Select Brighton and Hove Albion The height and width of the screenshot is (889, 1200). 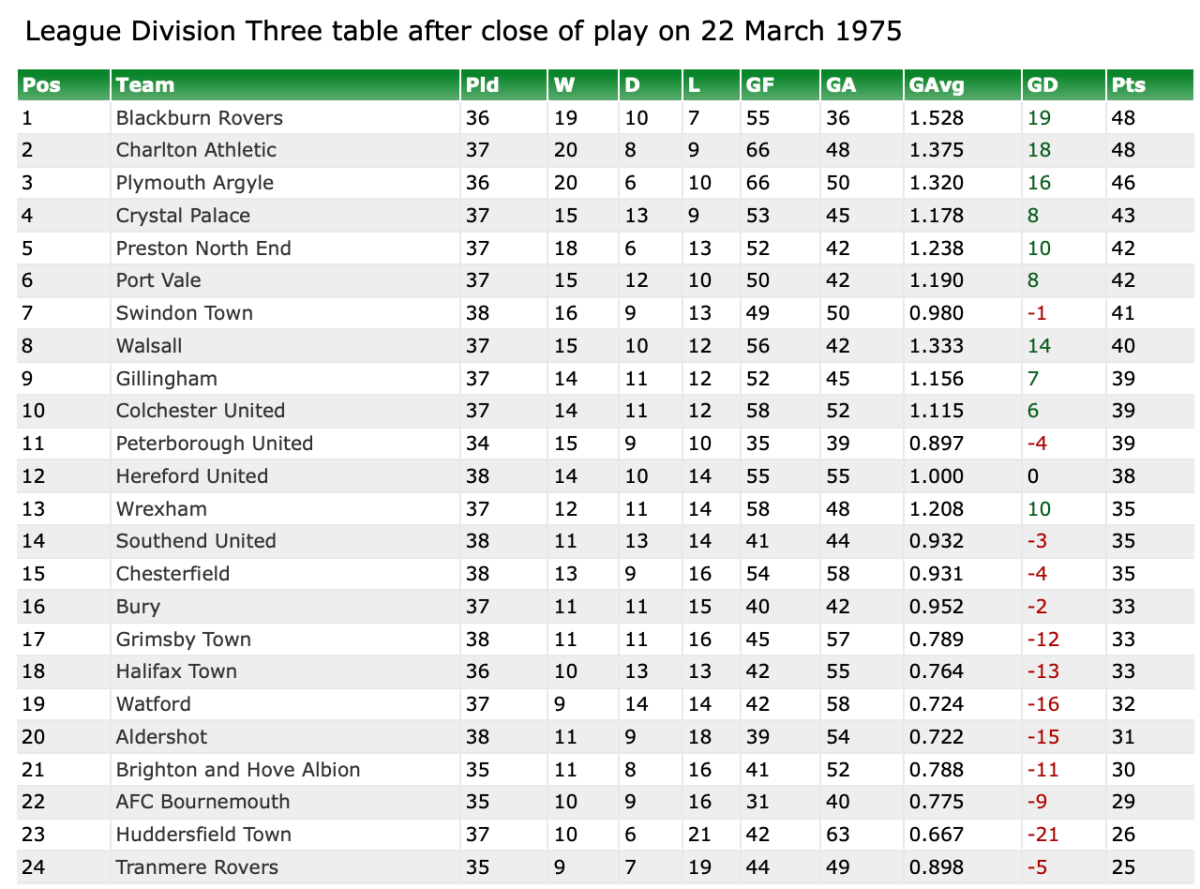click(x=238, y=770)
